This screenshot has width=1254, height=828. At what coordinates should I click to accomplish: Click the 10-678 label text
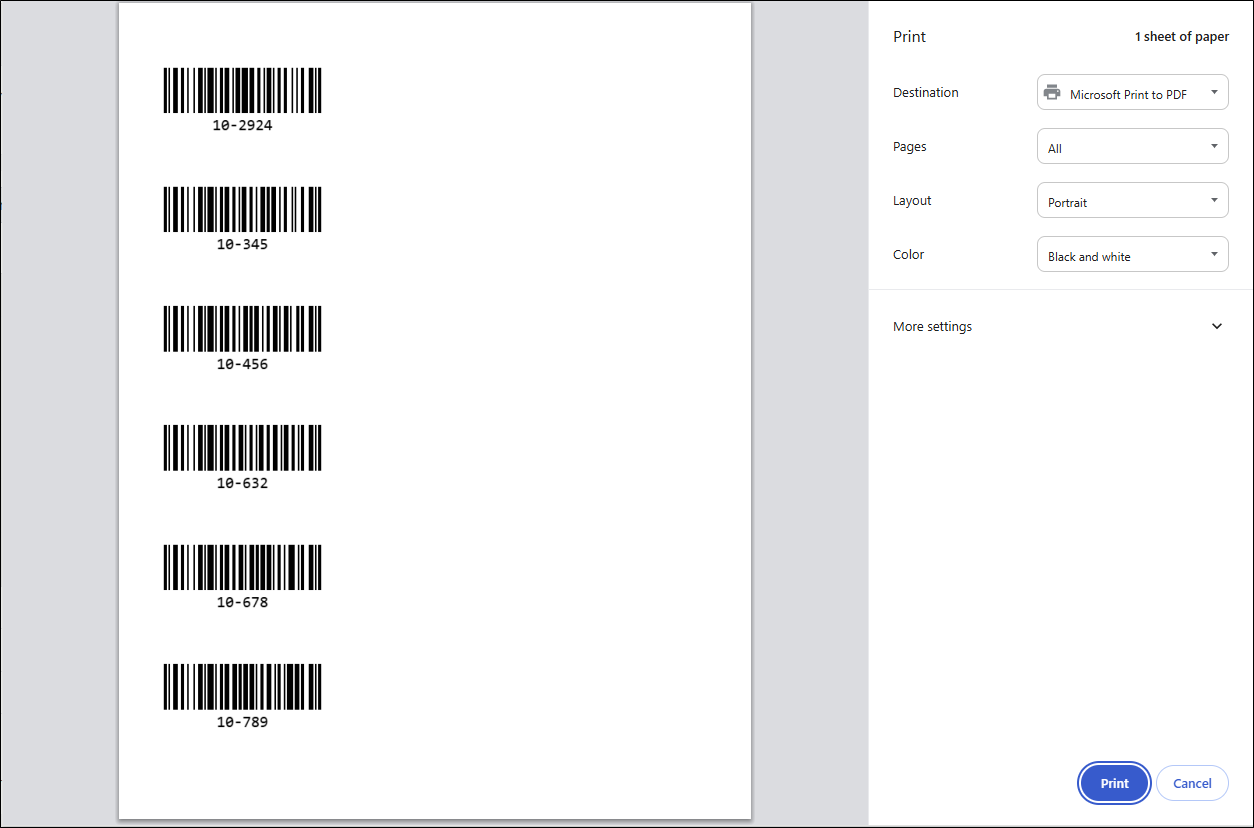[242, 602]
